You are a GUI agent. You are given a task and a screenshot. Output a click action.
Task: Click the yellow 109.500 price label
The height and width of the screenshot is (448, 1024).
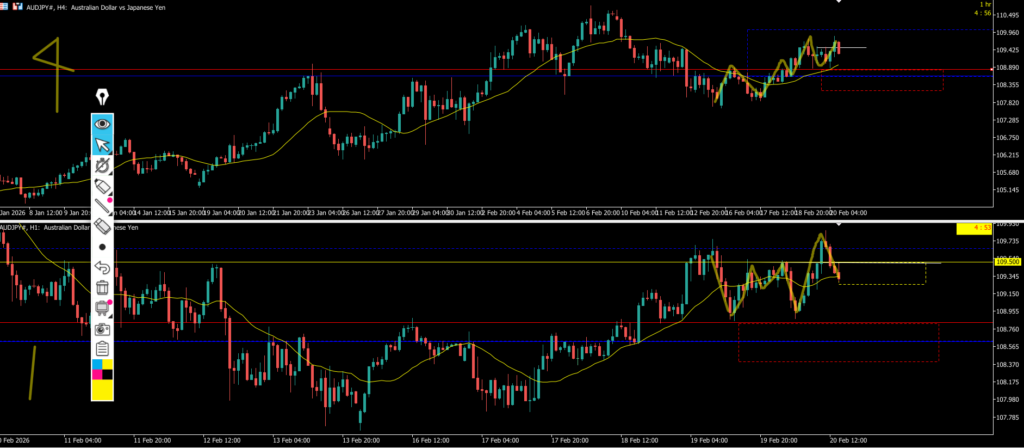(x=1006, y=263)
